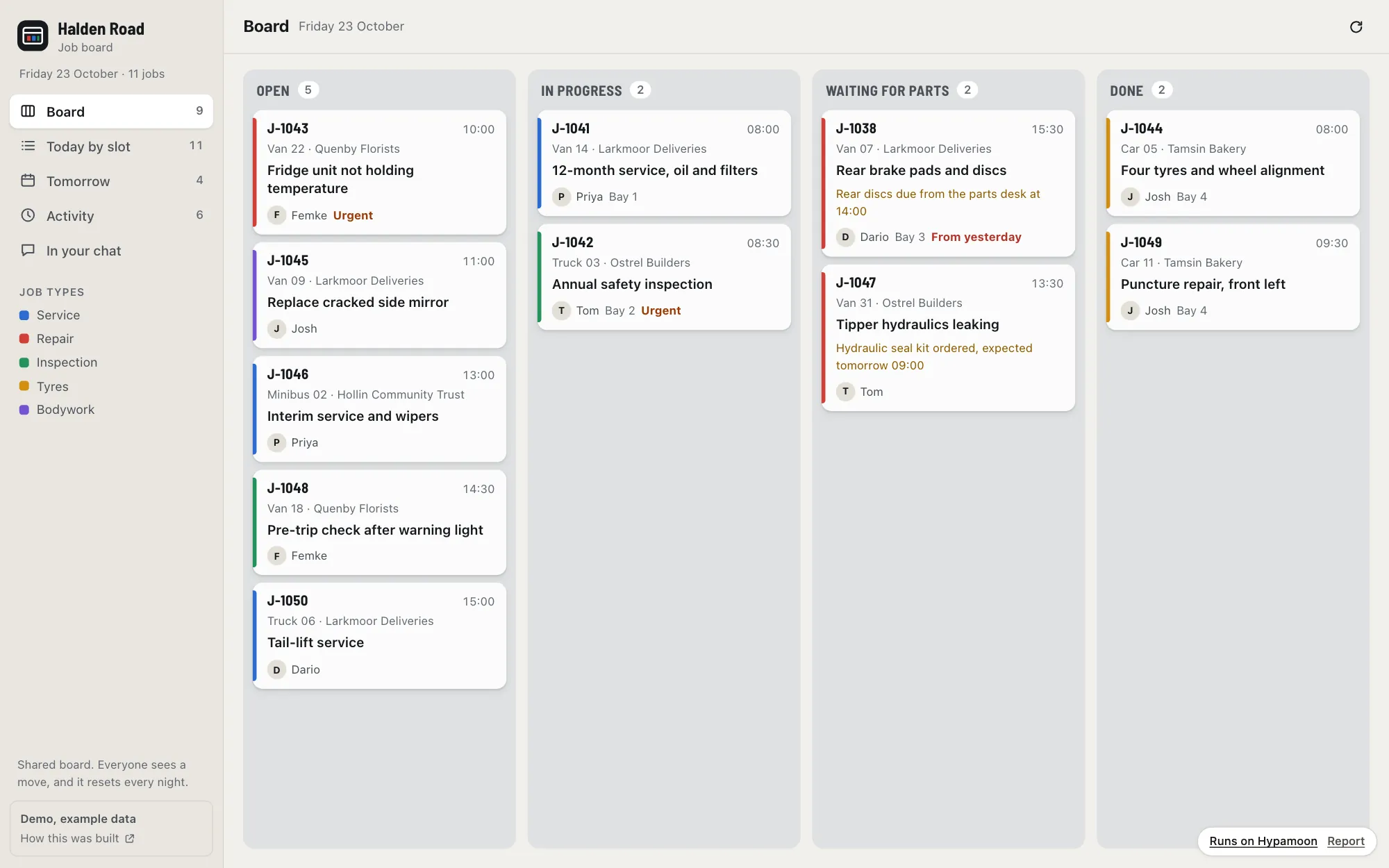The height and width of the screenshot is (868, 1389).
Task: Click the Urgent tag on job J-1042
Action: click(x=660, y=310)
